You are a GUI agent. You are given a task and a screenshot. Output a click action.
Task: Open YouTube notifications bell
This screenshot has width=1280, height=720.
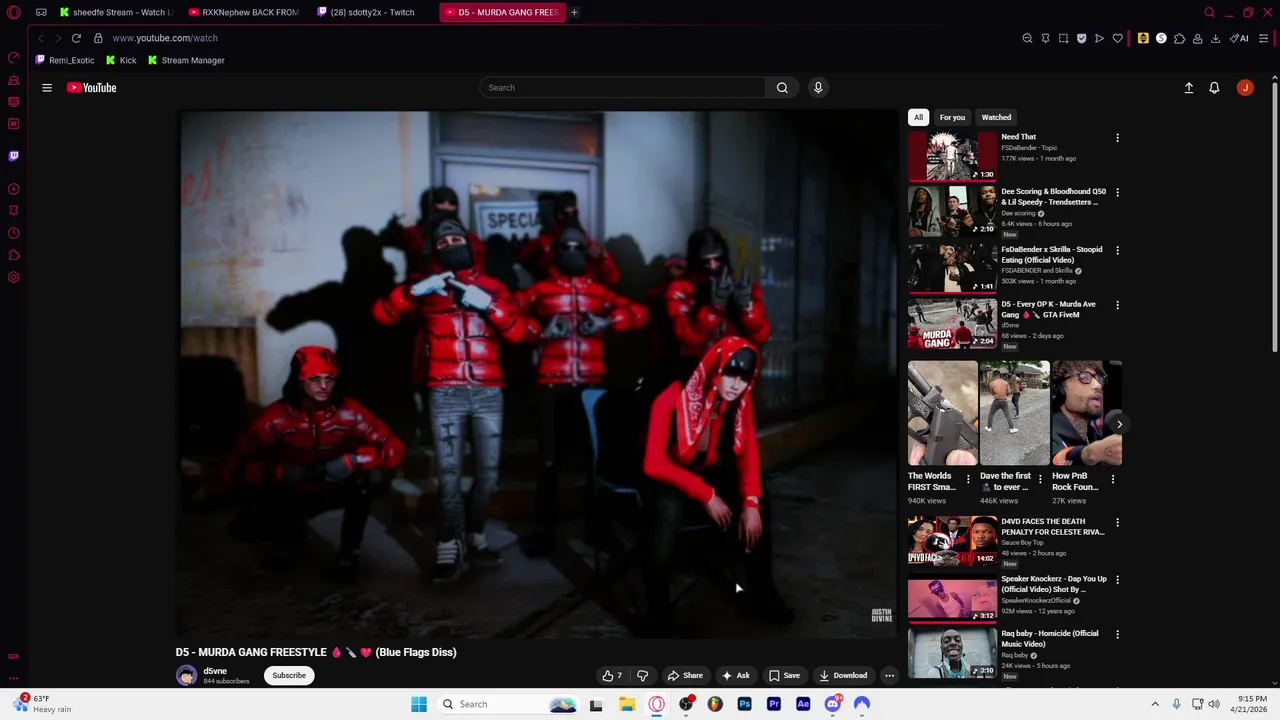[x=1214, y=88]
